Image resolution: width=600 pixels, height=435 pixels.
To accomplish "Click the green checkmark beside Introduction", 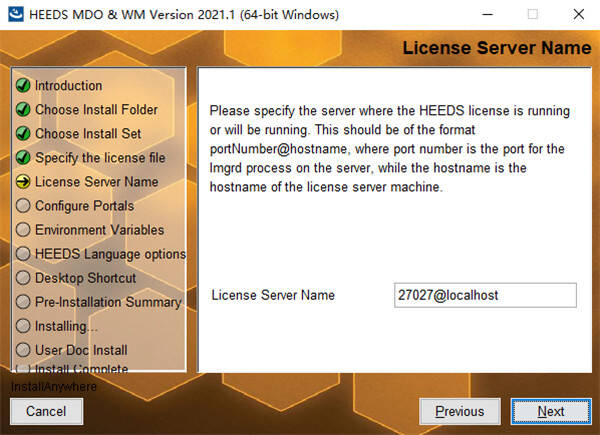I will click(22, 86).
